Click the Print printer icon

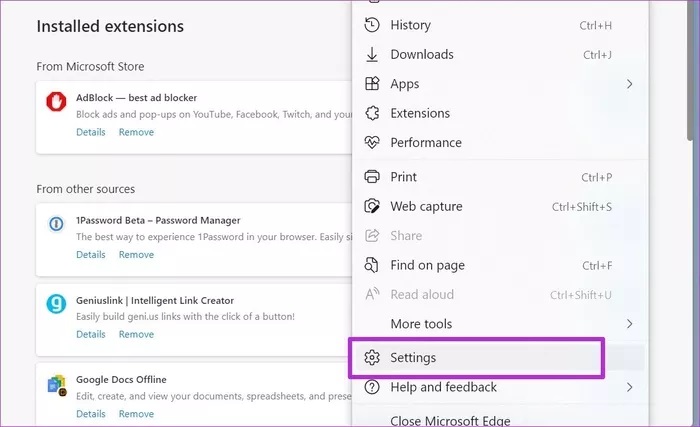pos(372,177)
